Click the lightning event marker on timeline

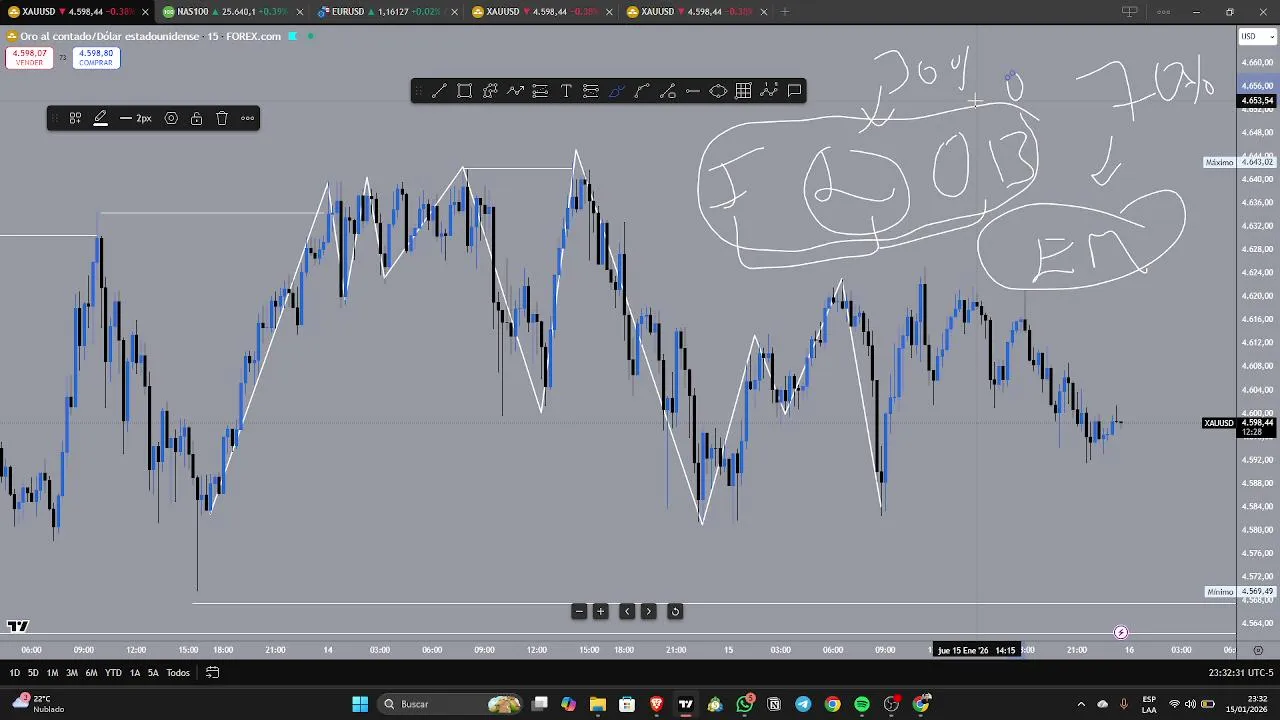click(1121, 632)
